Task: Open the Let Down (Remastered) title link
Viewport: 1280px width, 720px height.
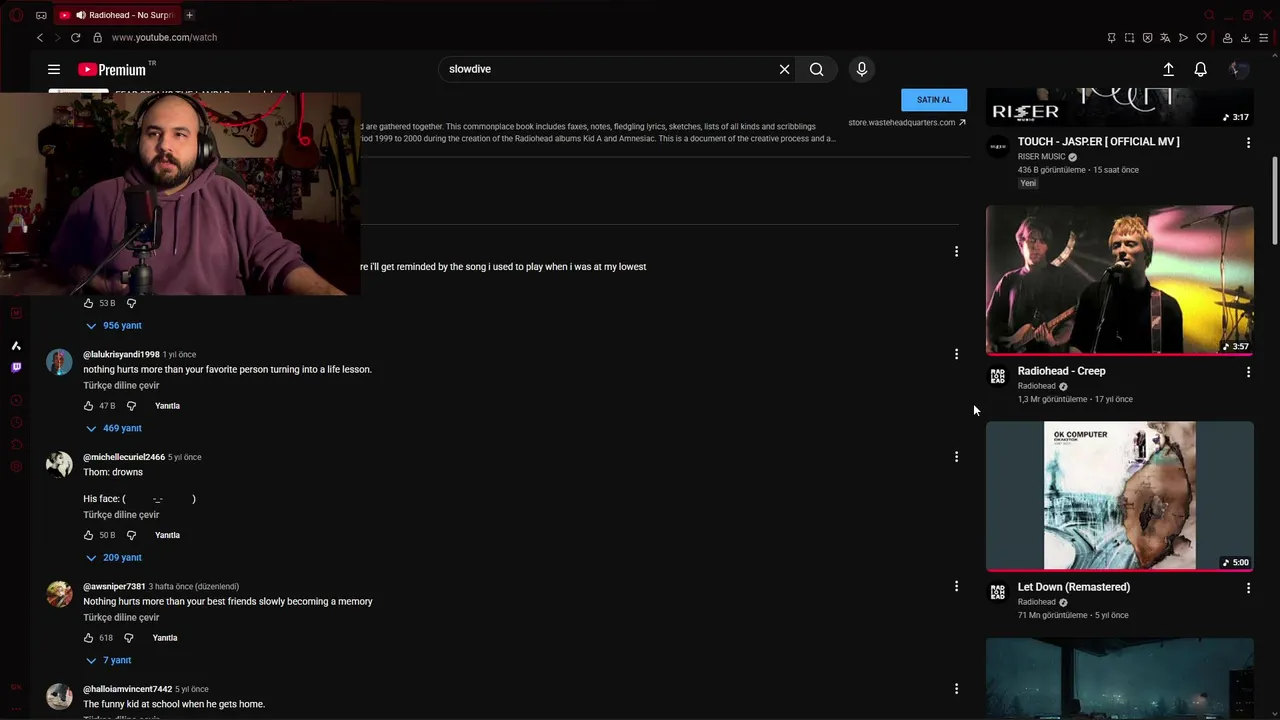Action: pos(1074,587)
